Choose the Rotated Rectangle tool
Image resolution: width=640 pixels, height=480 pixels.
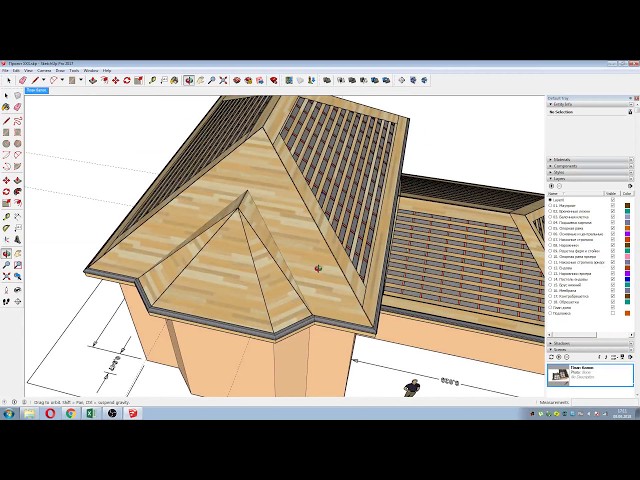coord(18,132)
